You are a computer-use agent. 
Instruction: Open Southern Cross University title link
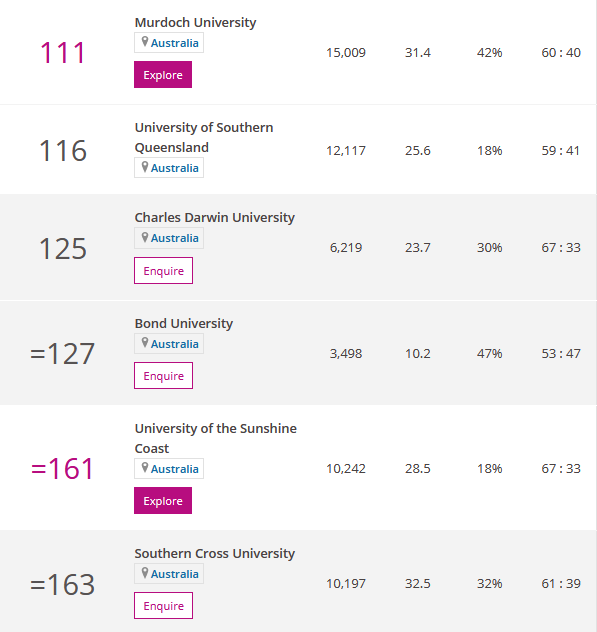(x=214, y=554)
